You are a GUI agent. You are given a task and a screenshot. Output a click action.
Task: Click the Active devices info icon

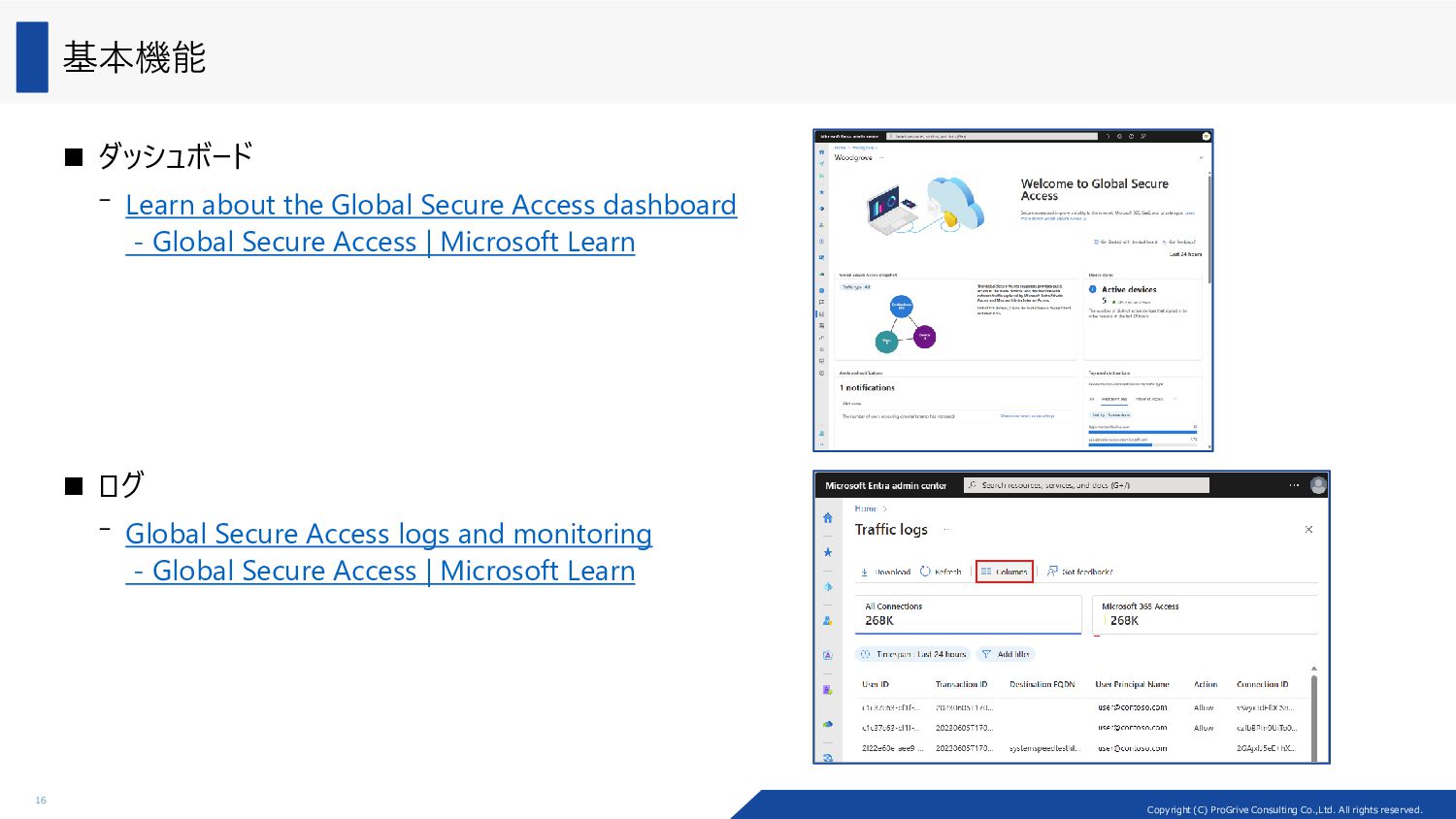(1093, 289)
